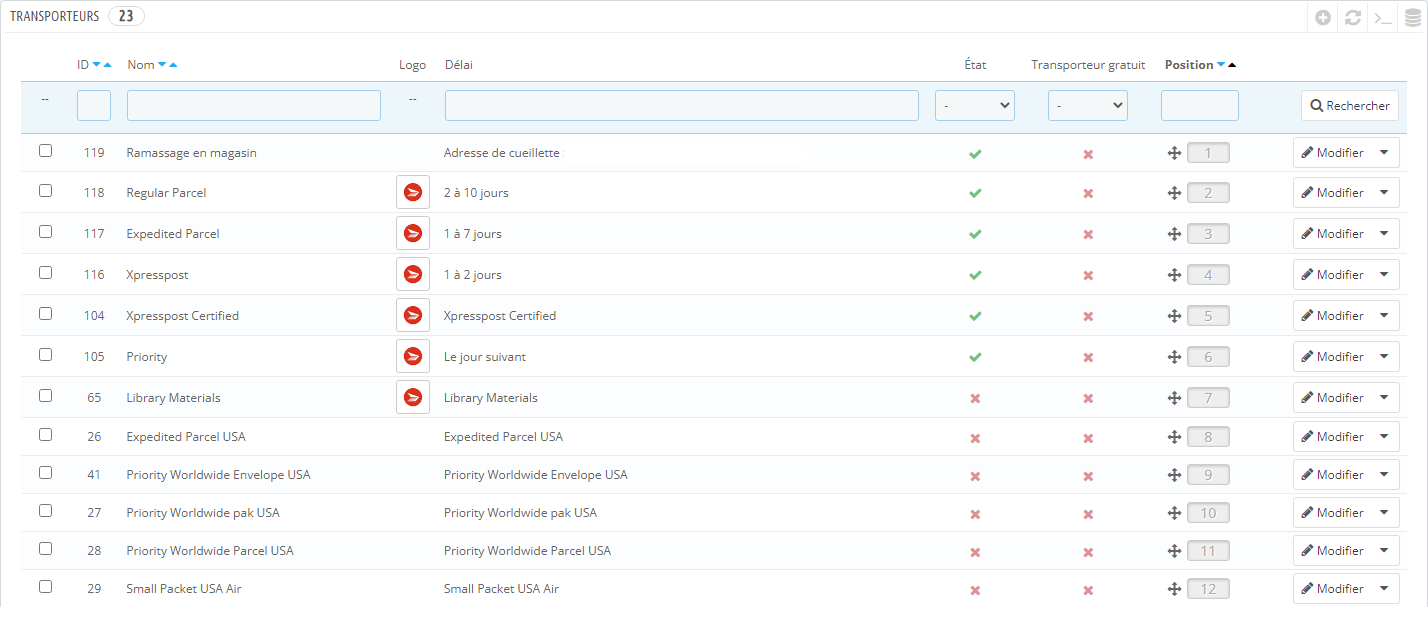The image size is (1428, 620).
Task: Sort Nom column descending
Action: pyautogui.click(x=162, y=65)
